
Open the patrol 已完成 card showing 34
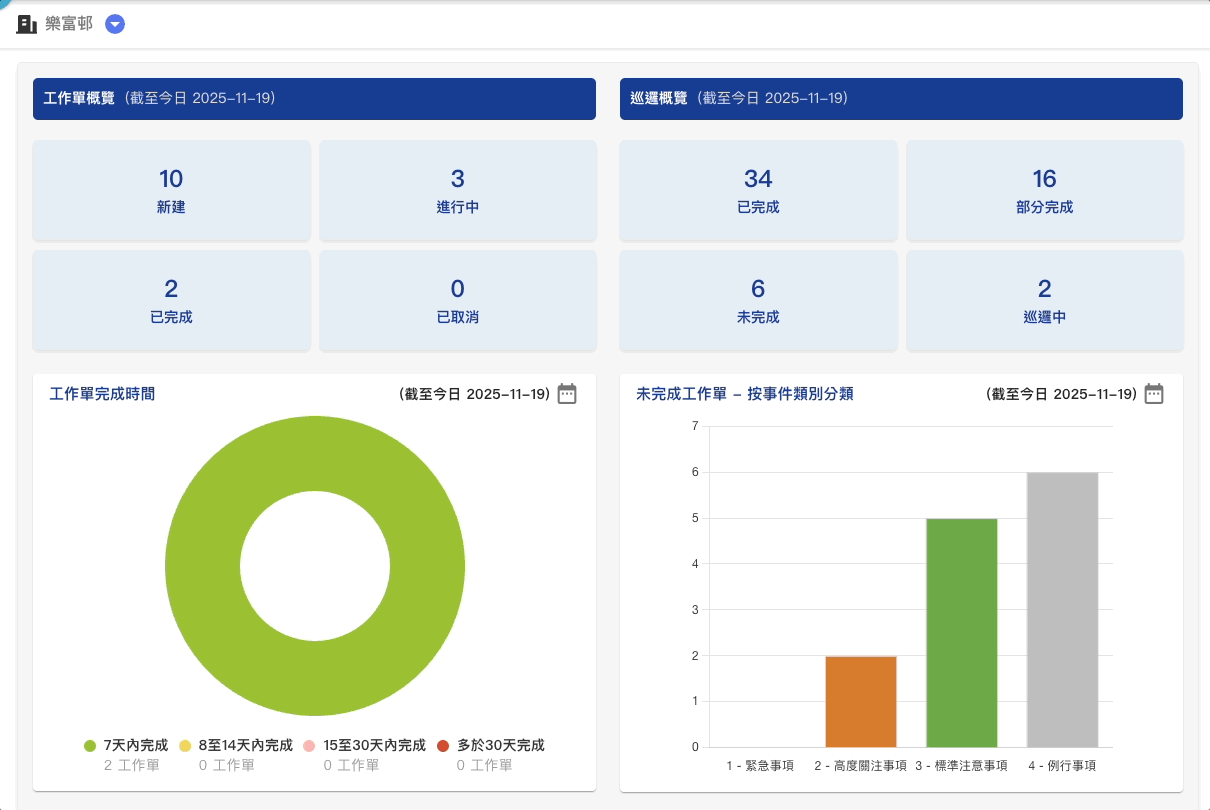757,190
